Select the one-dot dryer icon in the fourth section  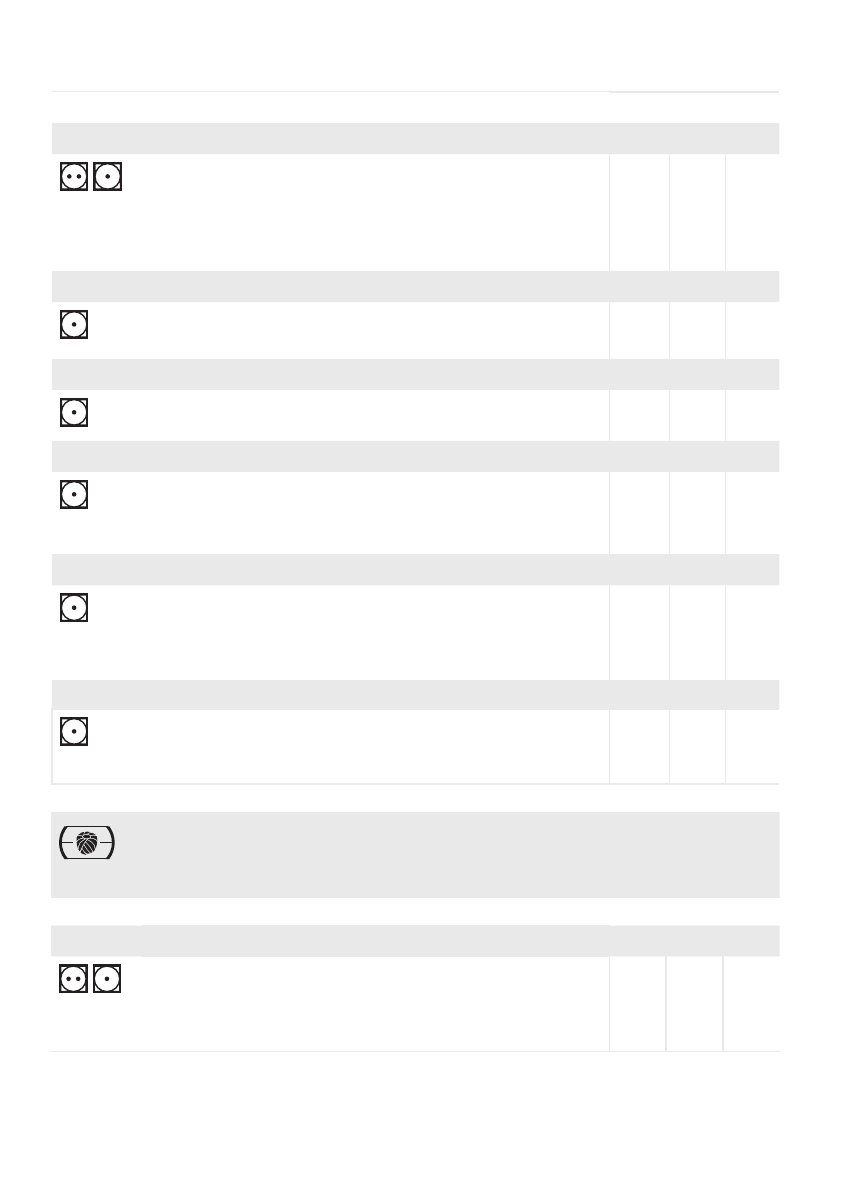point(73,494)
